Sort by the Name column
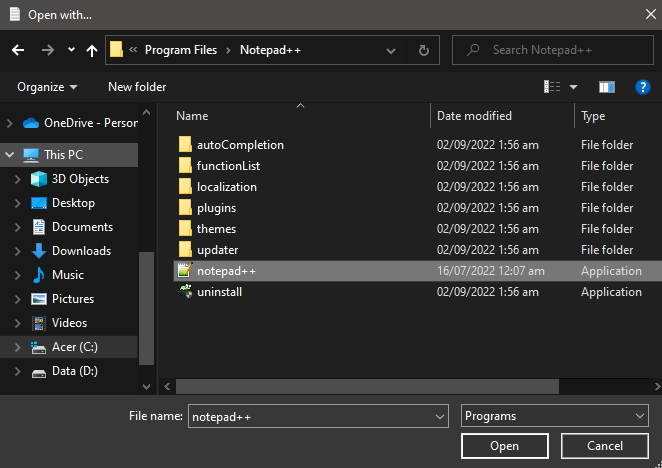Screen dimensions: 662x468 (192, 116)
